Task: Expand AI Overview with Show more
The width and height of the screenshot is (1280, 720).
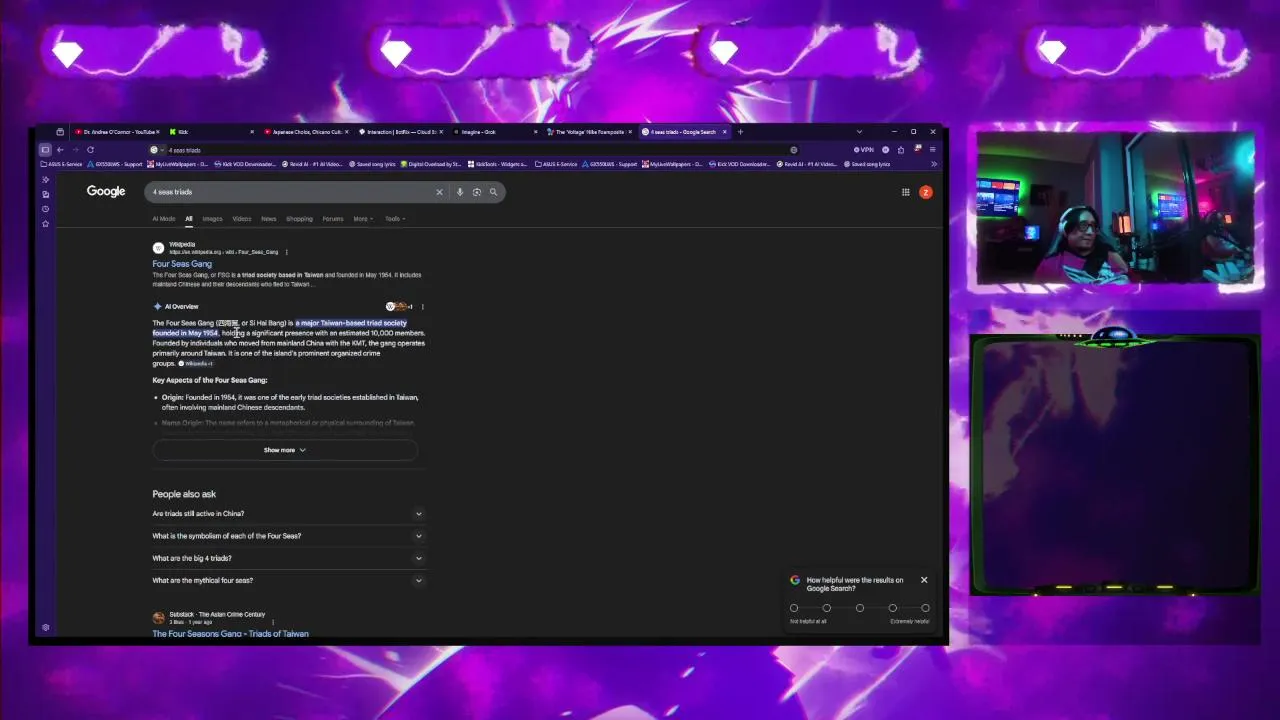Action: (285, 450)
